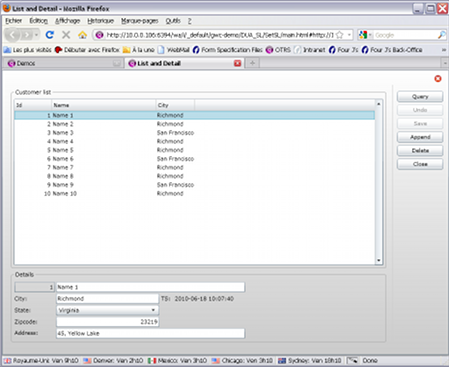Open À la une feed bookmark
The image size is (449, 367).
click(139, 50)
